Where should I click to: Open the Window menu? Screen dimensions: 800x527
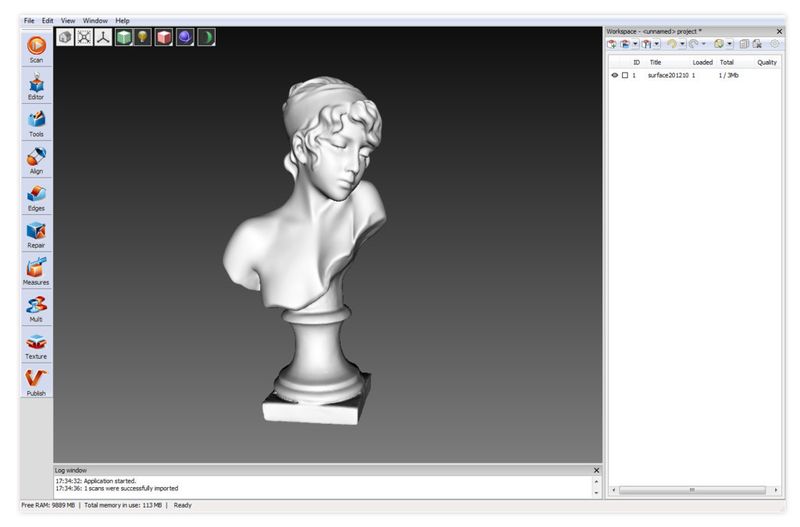pyautogui.click(x=95, y=21)
